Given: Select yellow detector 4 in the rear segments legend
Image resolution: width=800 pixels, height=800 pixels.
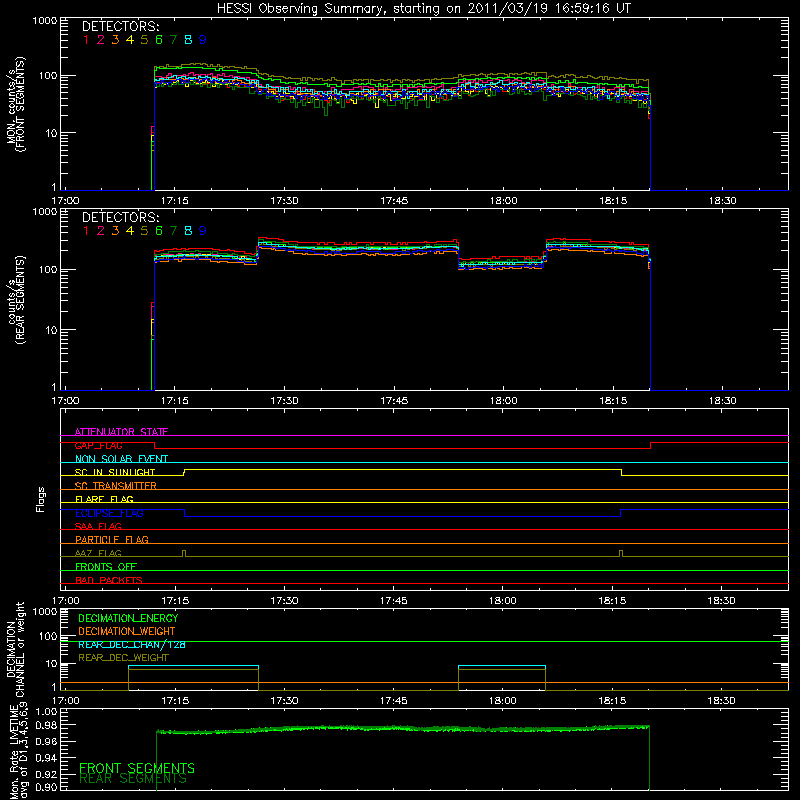Looking at the screenshot, I should (x=130, y=231).
